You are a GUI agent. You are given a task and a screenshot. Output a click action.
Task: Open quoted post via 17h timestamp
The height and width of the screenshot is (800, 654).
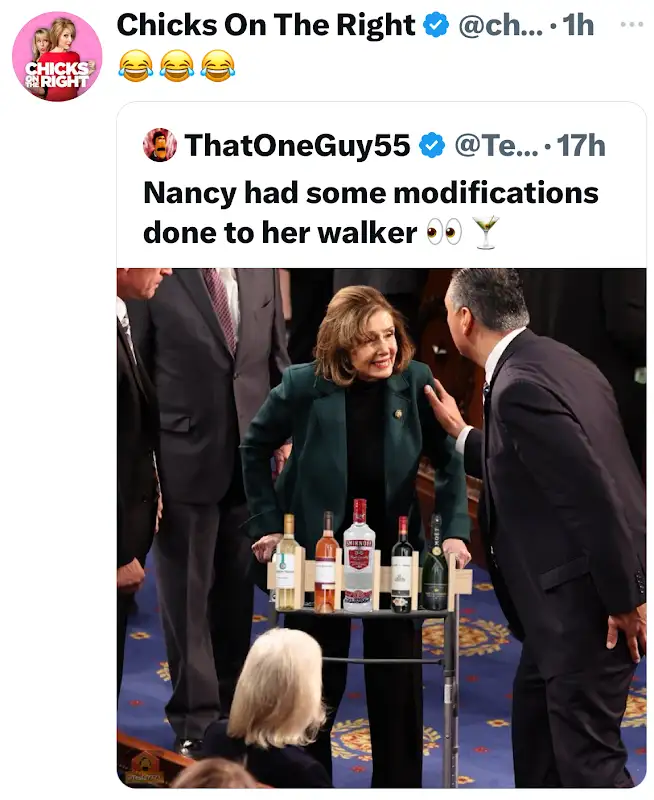pyautogui.click(x=581, y=146)
